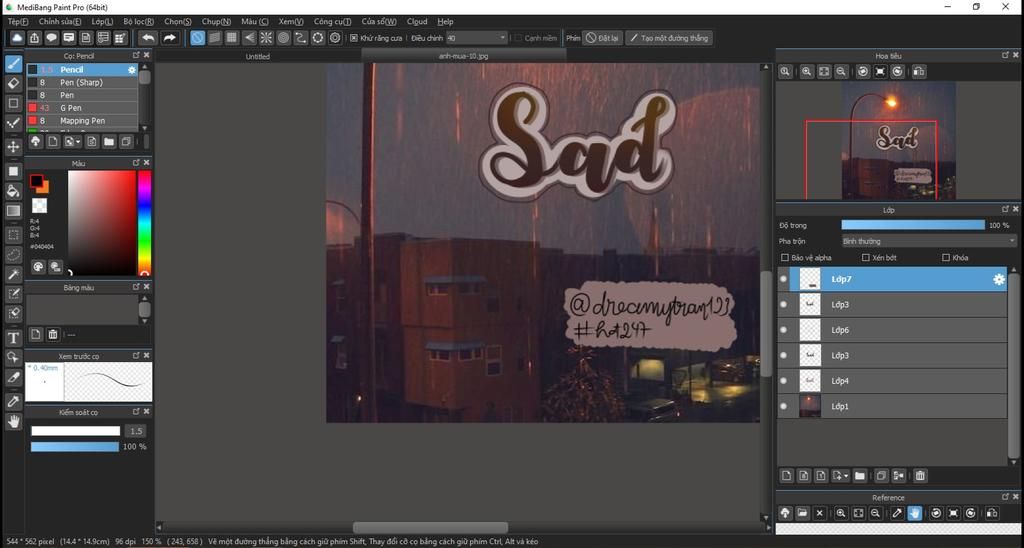
Task: Open the Cửa sổ menu
Action: 379,22
